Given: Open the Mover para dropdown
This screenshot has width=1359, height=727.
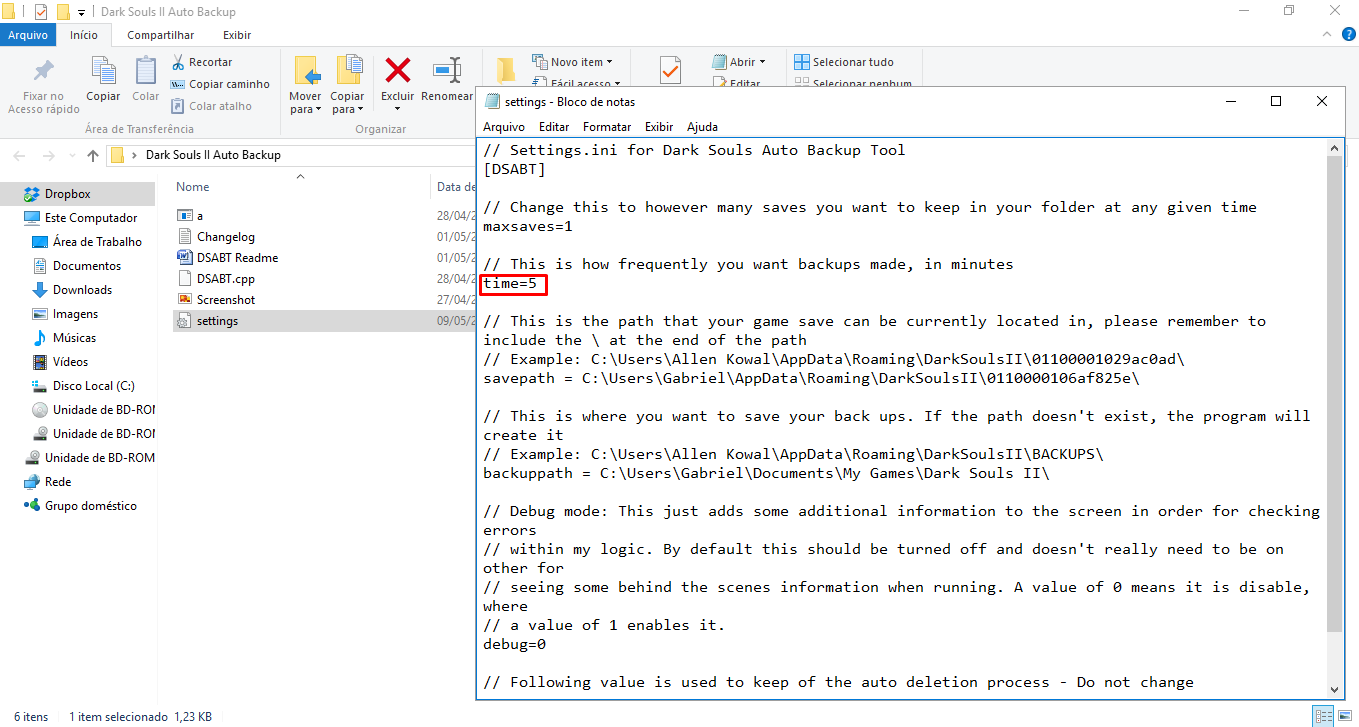Looking at the screenshot, I should pos(305,103).
